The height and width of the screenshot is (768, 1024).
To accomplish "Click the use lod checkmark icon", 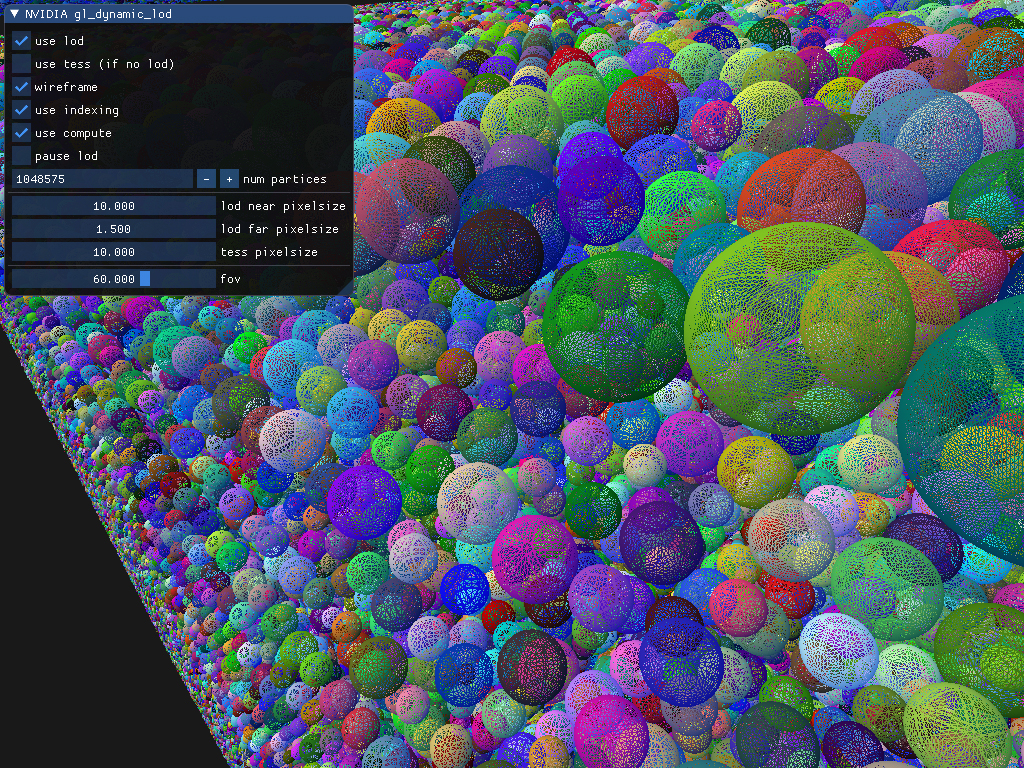I will (x=20, y=40).
